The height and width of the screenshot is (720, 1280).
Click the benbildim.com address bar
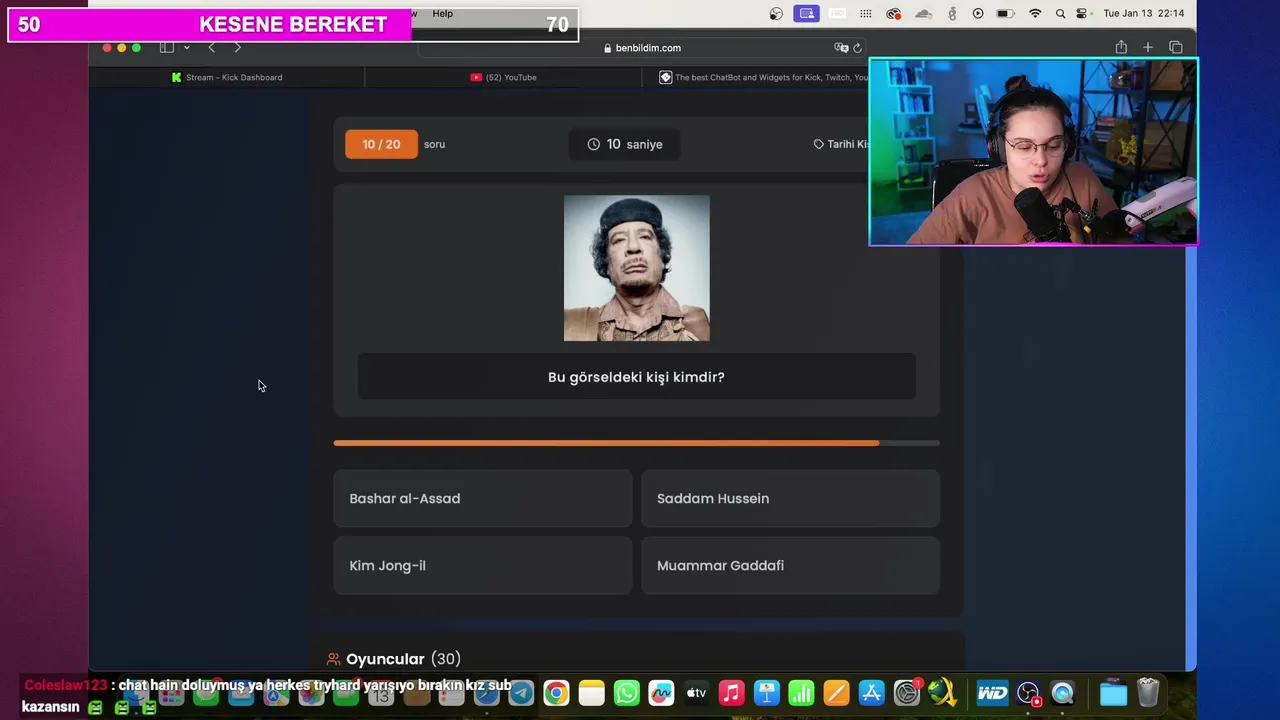pos(643,48)
